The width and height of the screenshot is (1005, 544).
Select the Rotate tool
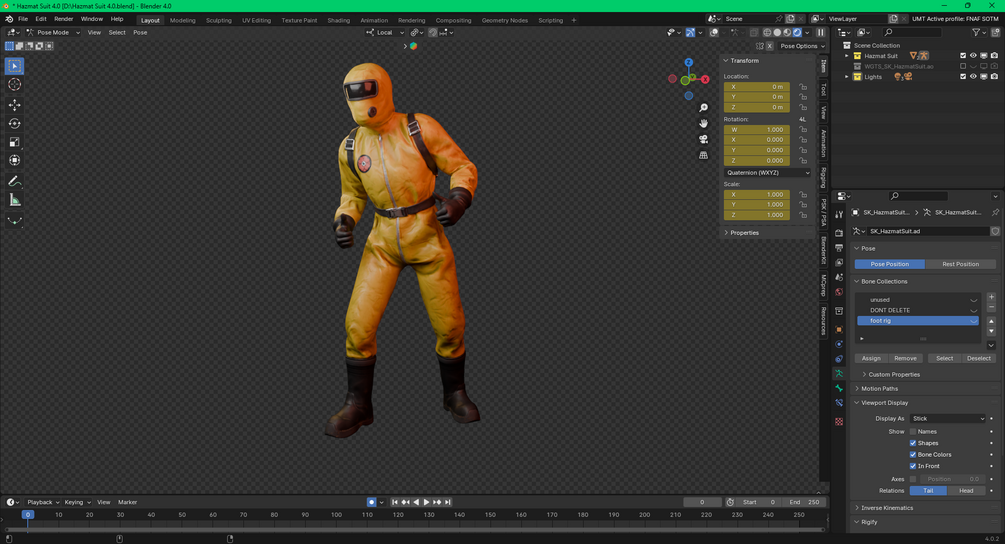[15, 124]
